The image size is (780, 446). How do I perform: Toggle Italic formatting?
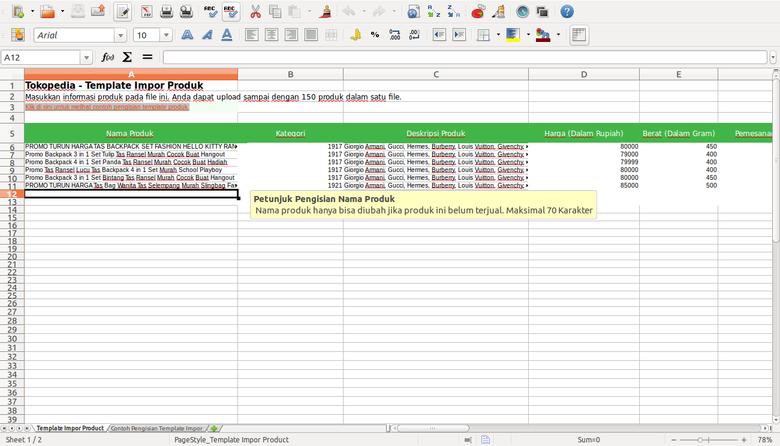(207, 35)
